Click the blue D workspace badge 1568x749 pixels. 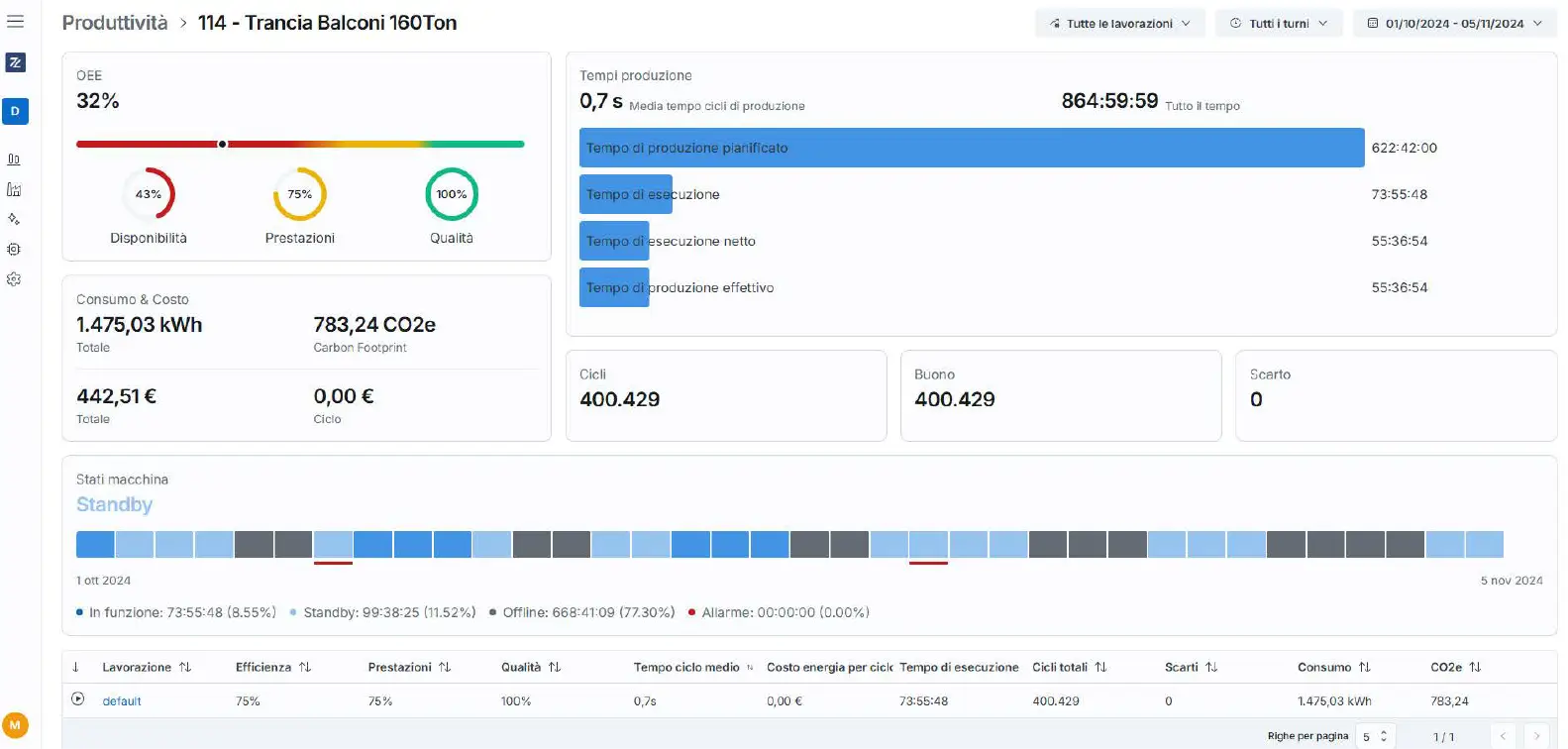(x=15, y=111)
